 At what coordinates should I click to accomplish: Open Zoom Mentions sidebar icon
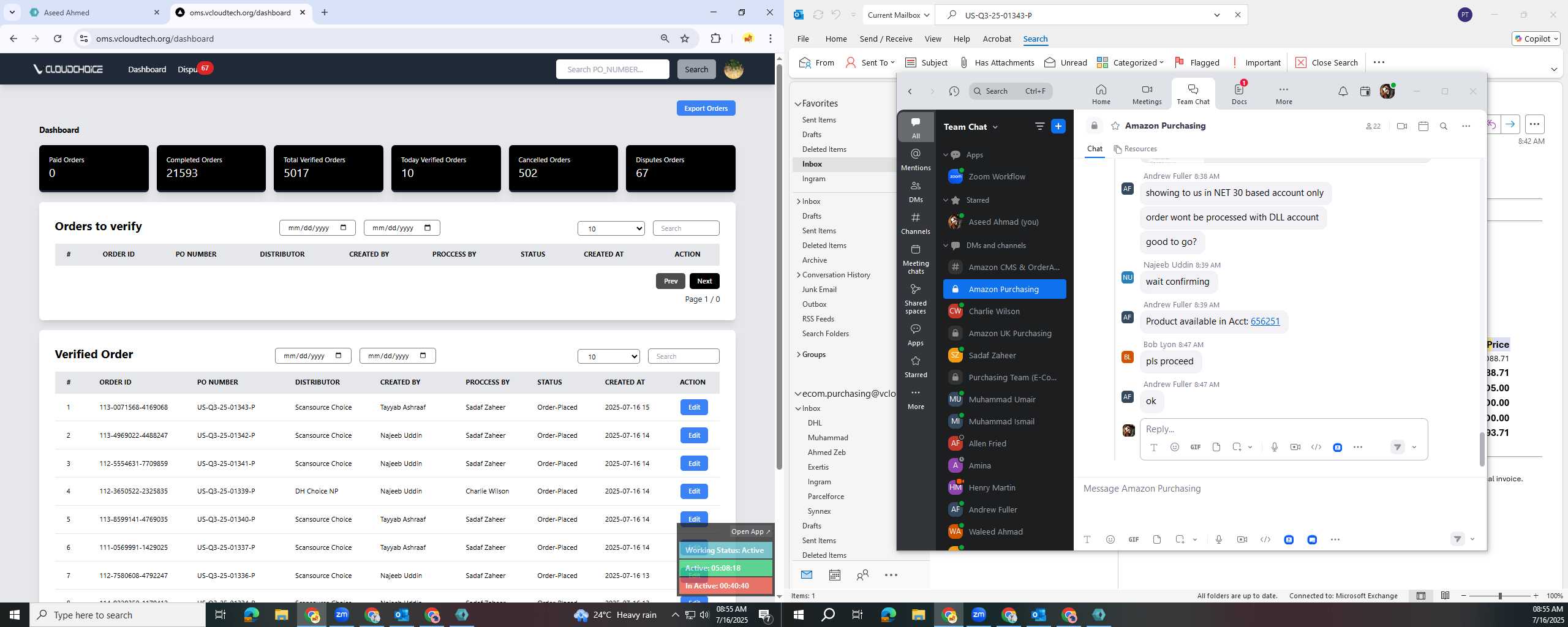pyautogui.click(x=916, y=159)
